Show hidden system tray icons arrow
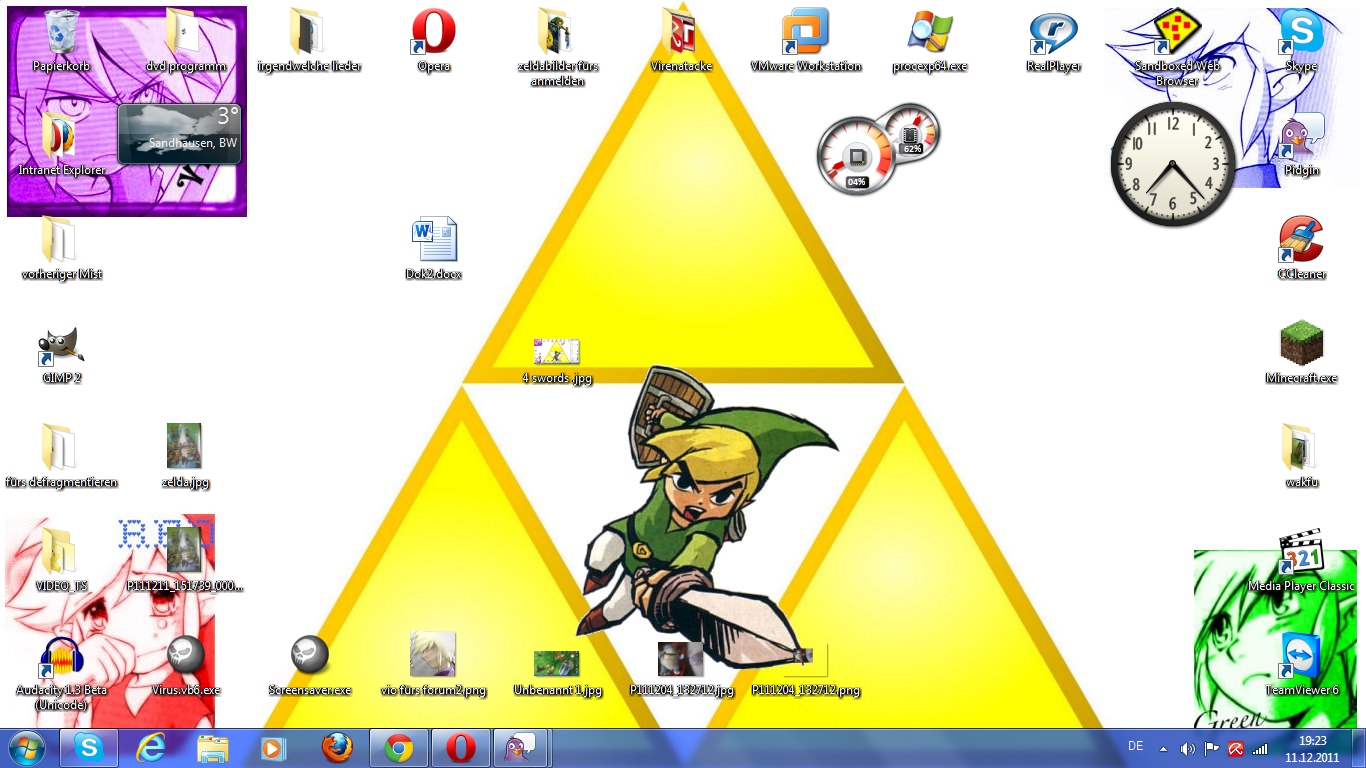The width and height of the screenshot is (1366, 768). (1163, 748)
